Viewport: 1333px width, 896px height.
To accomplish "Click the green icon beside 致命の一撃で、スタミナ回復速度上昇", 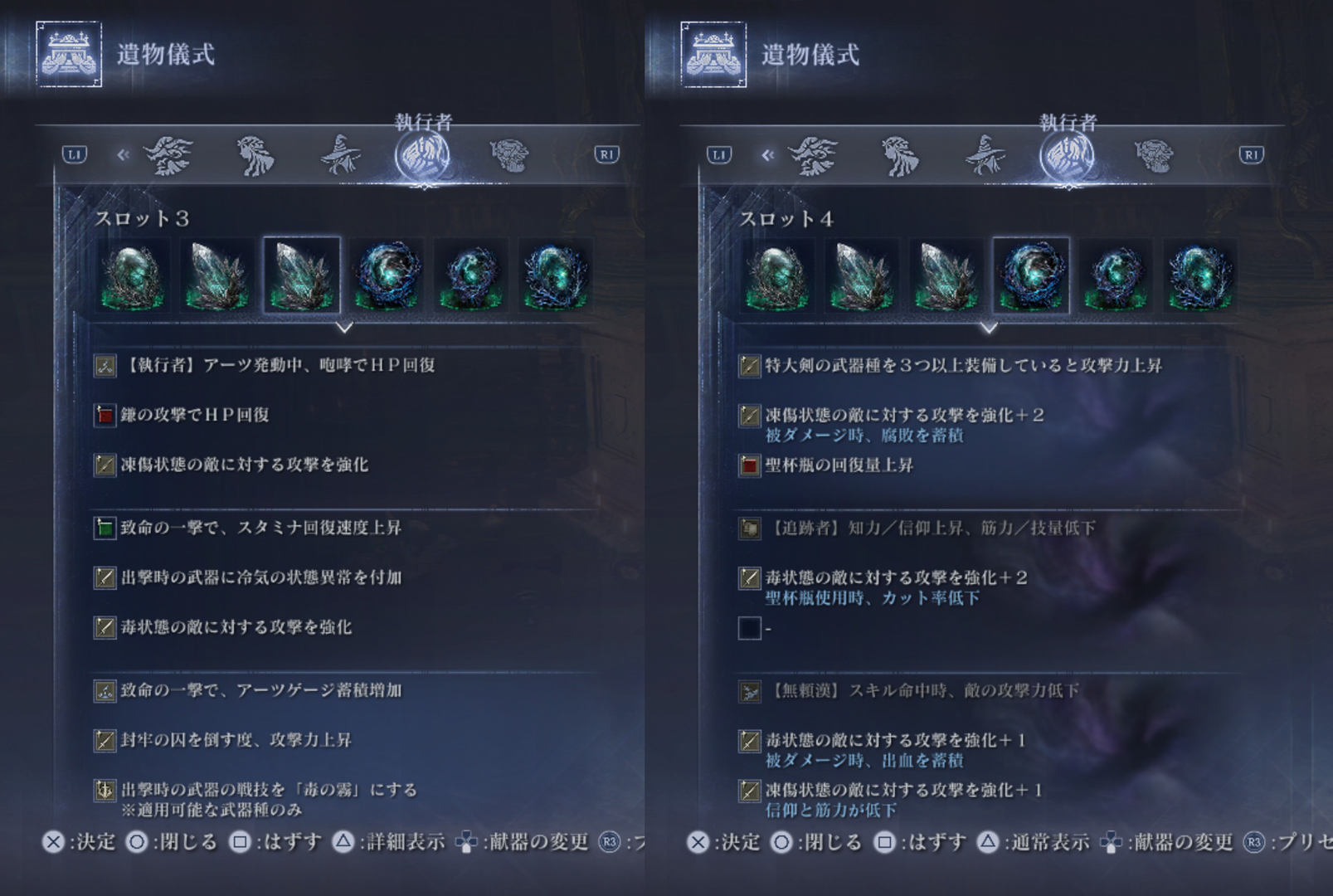I will coord(105,528).
